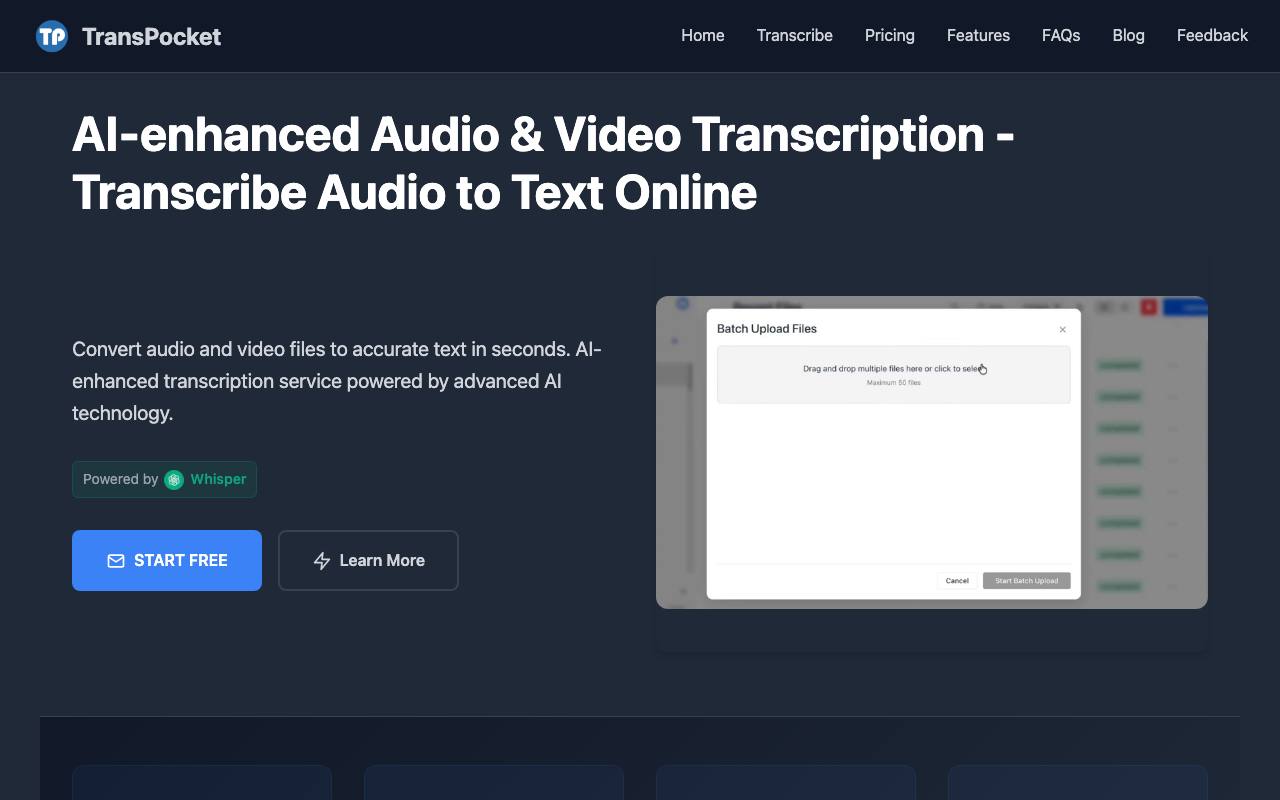Open the Home menu item
The width and height of the screenshot is (1280, 800).
click(703, 35)
